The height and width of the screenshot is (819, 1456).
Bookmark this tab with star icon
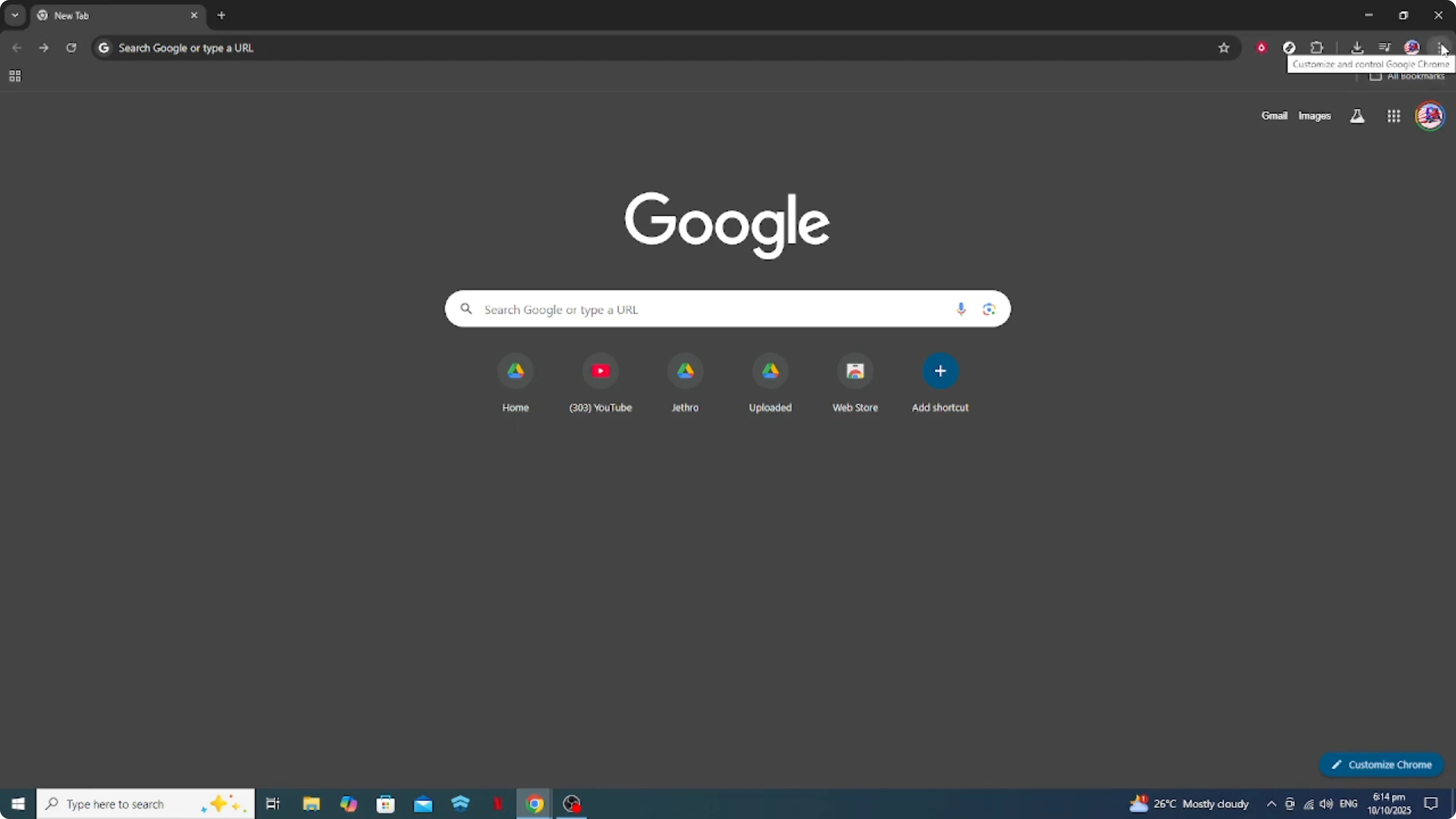[1224, 48]
